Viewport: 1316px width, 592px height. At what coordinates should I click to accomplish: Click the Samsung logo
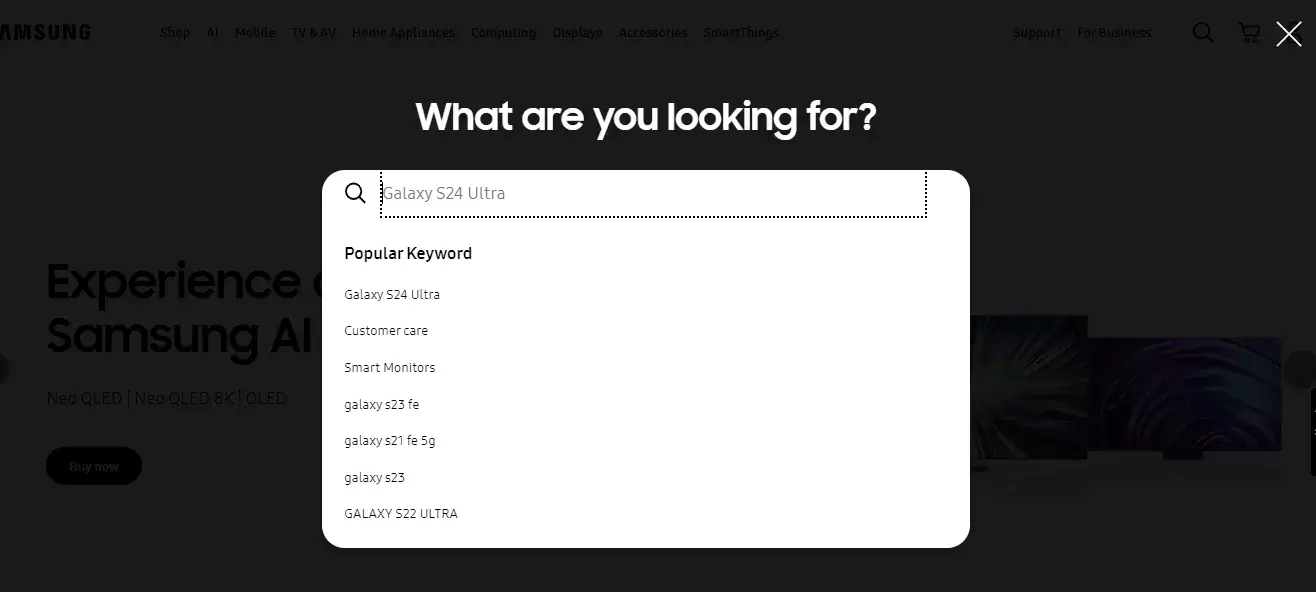[45, 30]
